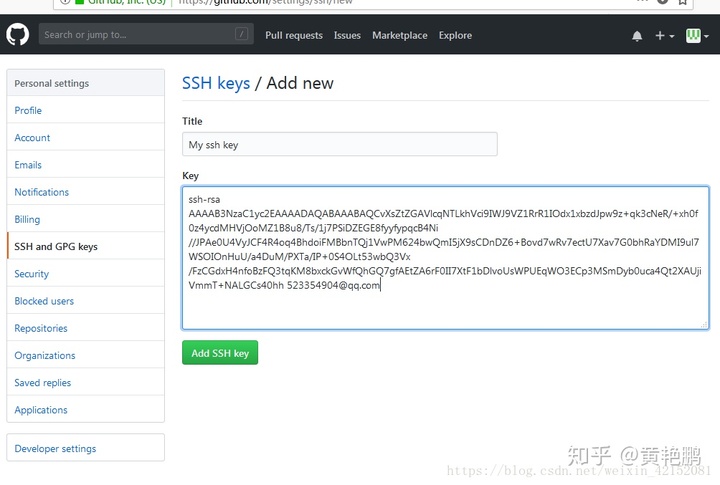Open Explore page

click(x=455, y=35)
